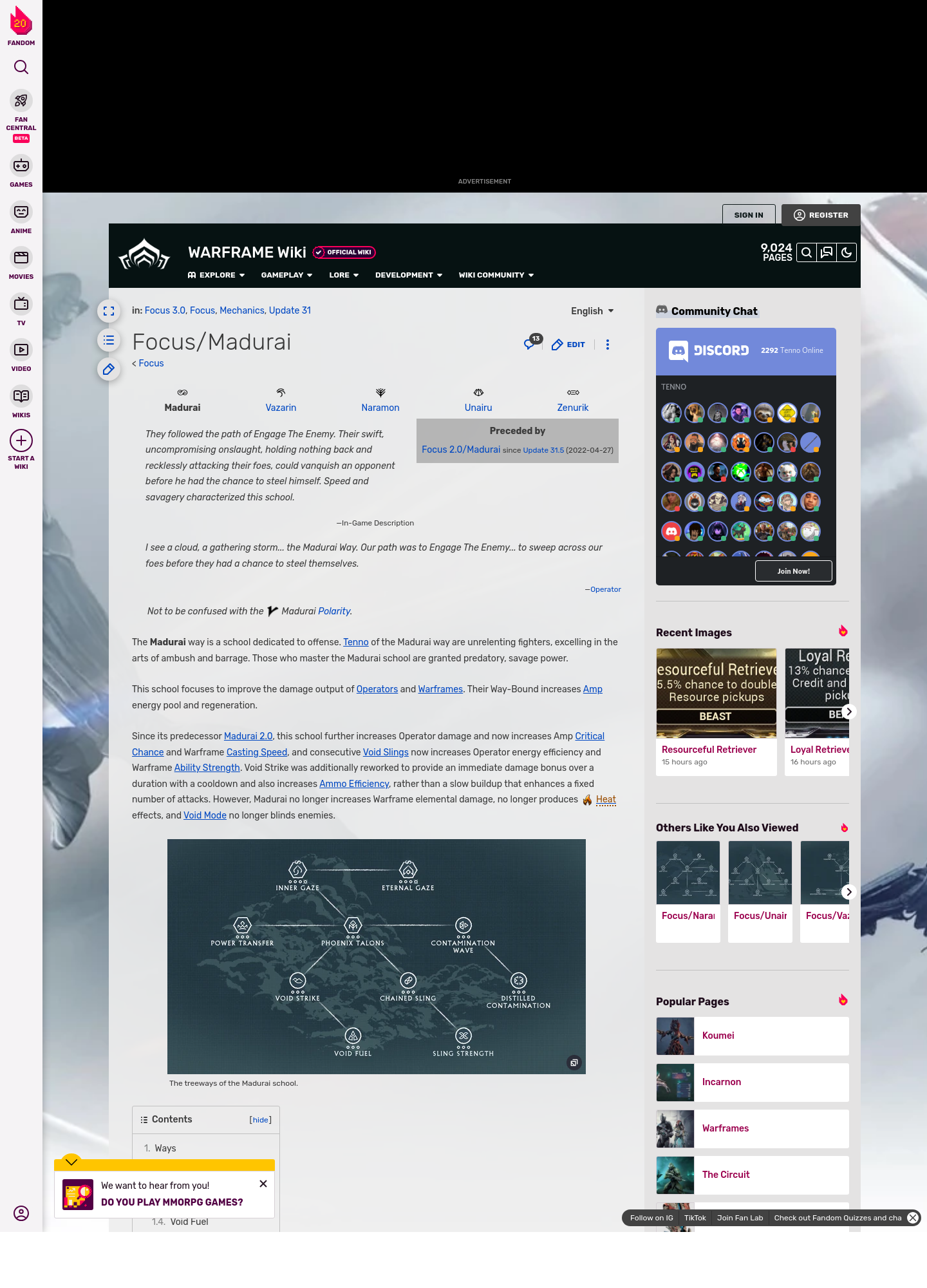Viewport: 927px width, 1288px height.
Task: Select the Vazarin school icon tab
Action: [281, 392]
